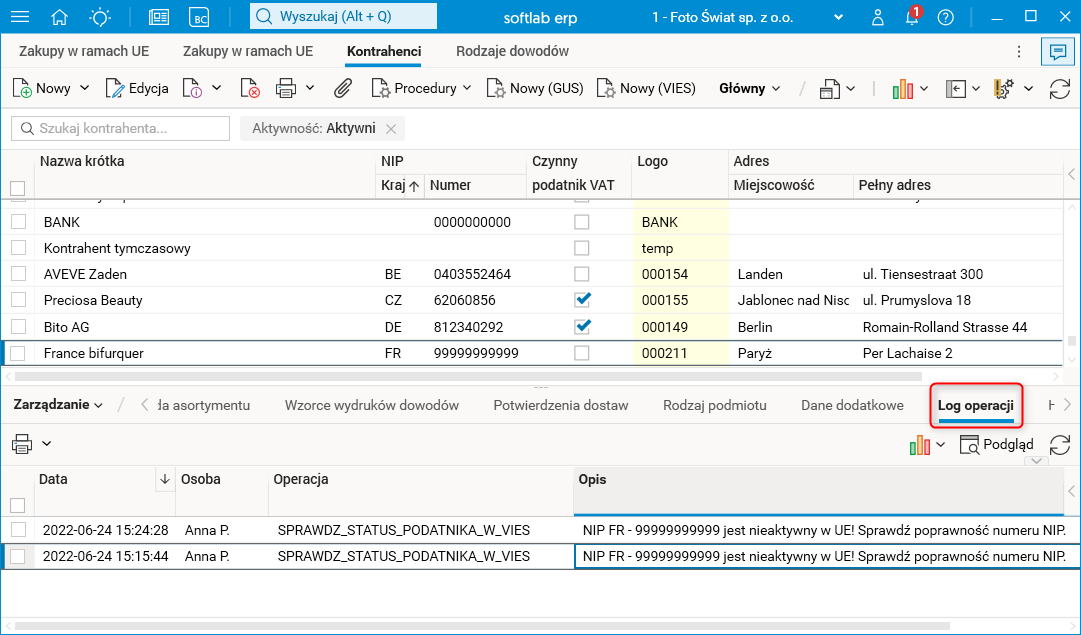This screenshot has width=1081, height=635.
Task: Open the notifications bell icon
Action: (x=911, y=17)
